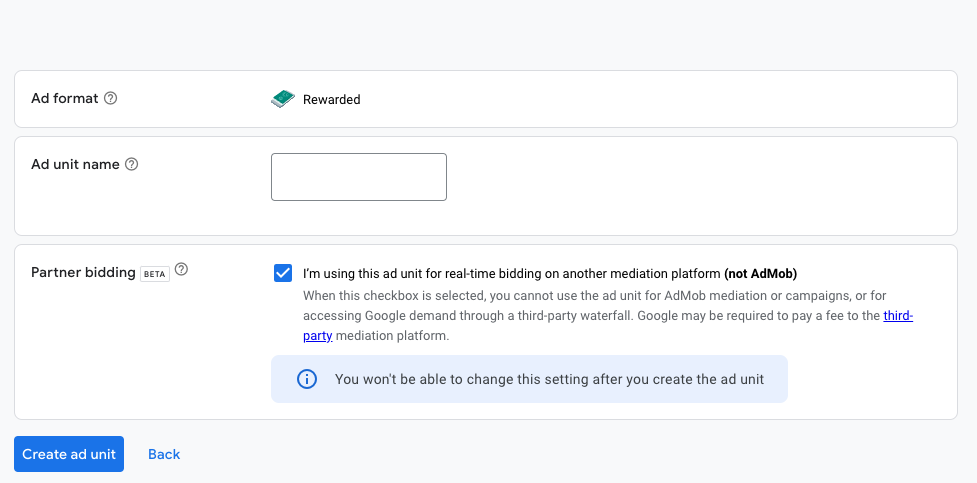Uncheck the real-time bidding checkbox
This screenshot has width=977, height=483.
click(283, 273)
